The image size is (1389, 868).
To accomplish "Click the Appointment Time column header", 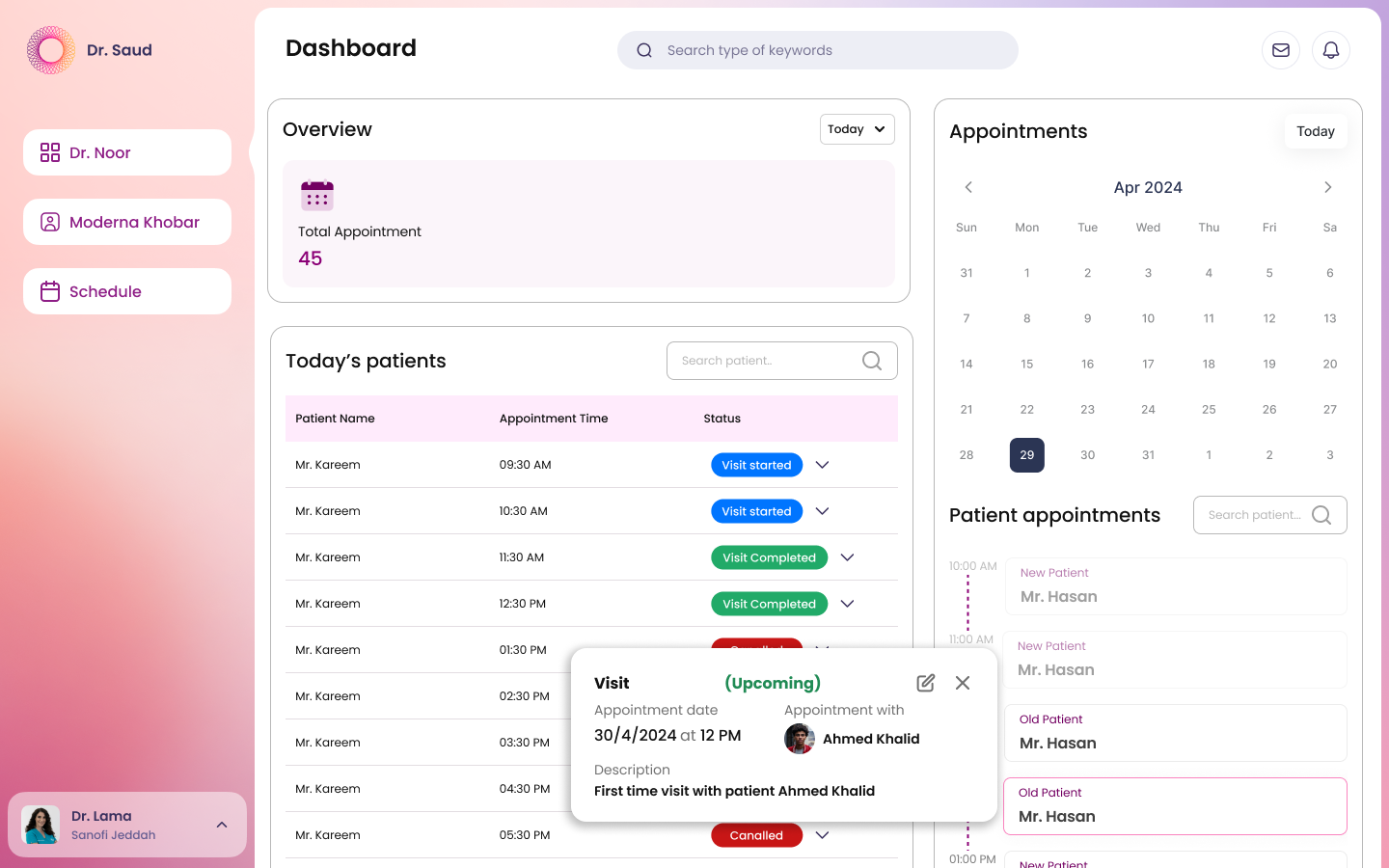I will pos(554,419).
